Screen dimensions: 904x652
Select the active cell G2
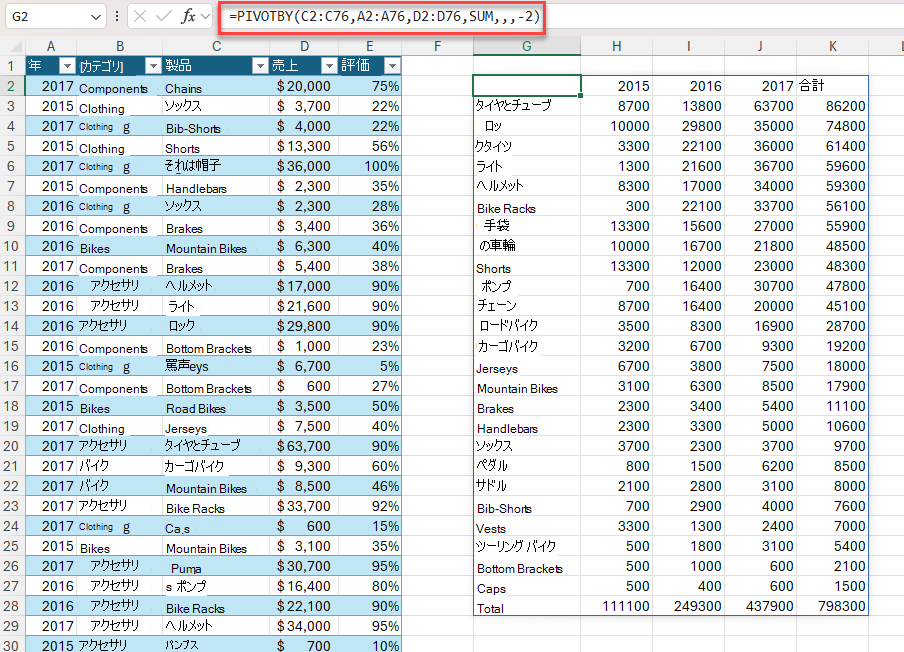[x=526, y=85]
